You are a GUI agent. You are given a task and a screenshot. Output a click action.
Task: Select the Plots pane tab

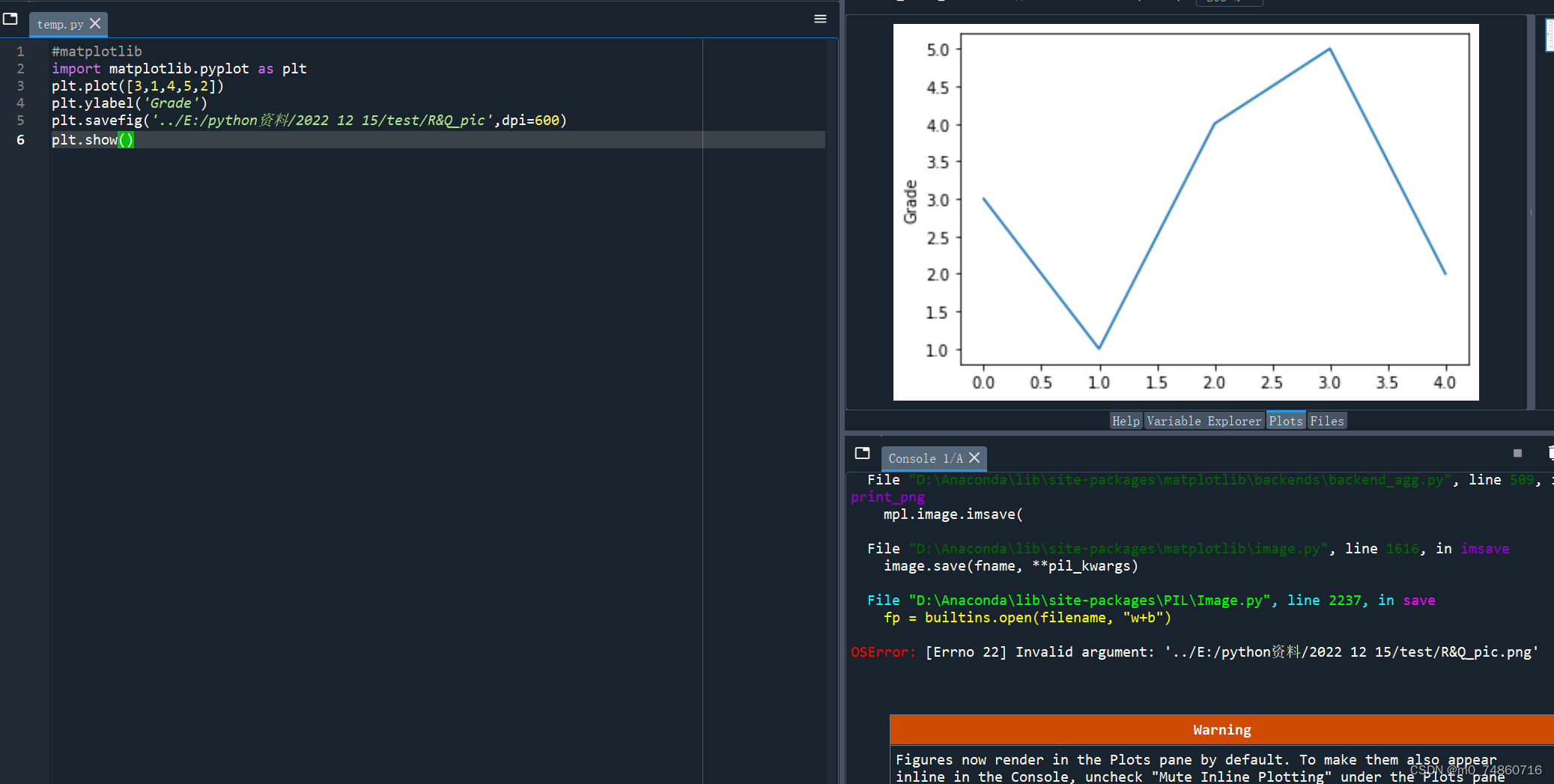click(1286, 421)
